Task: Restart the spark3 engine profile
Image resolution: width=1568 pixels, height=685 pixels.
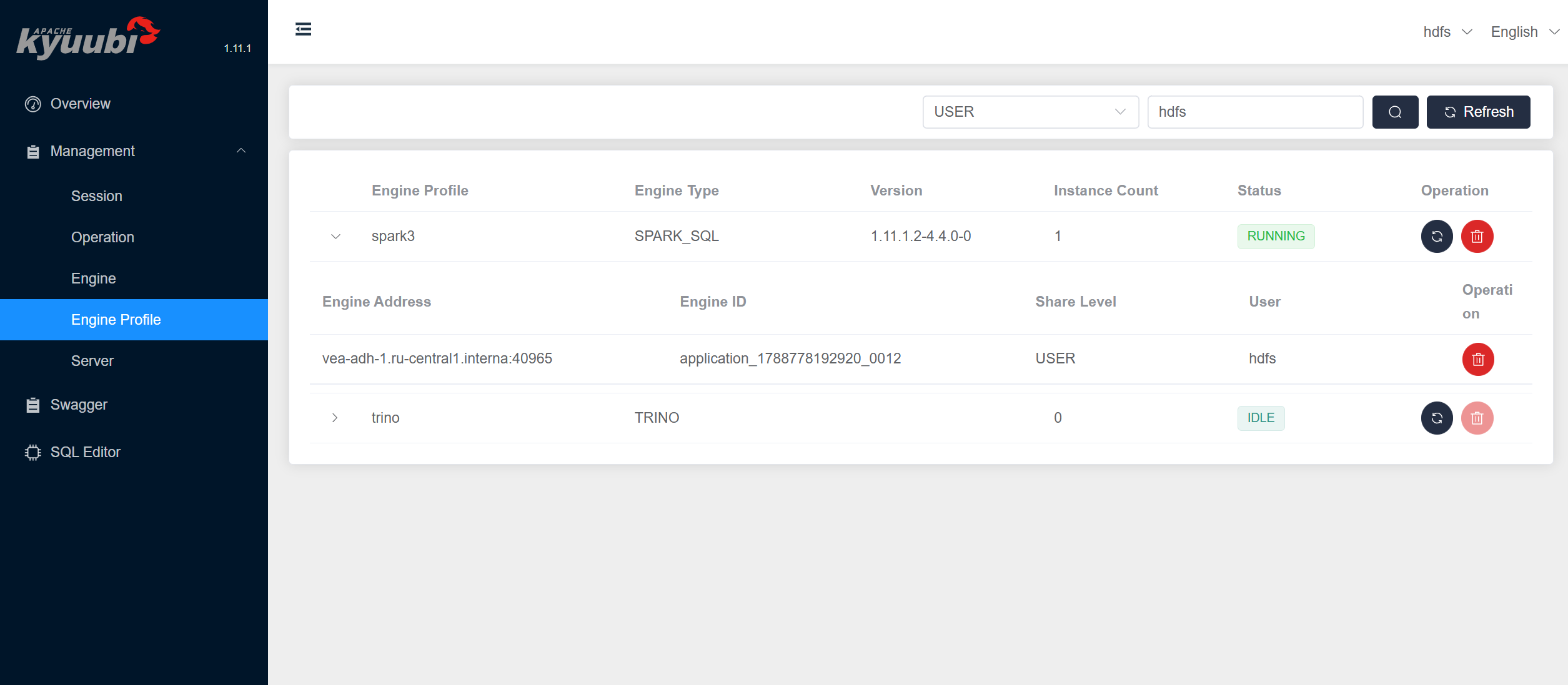Action: pos(1437,237)
